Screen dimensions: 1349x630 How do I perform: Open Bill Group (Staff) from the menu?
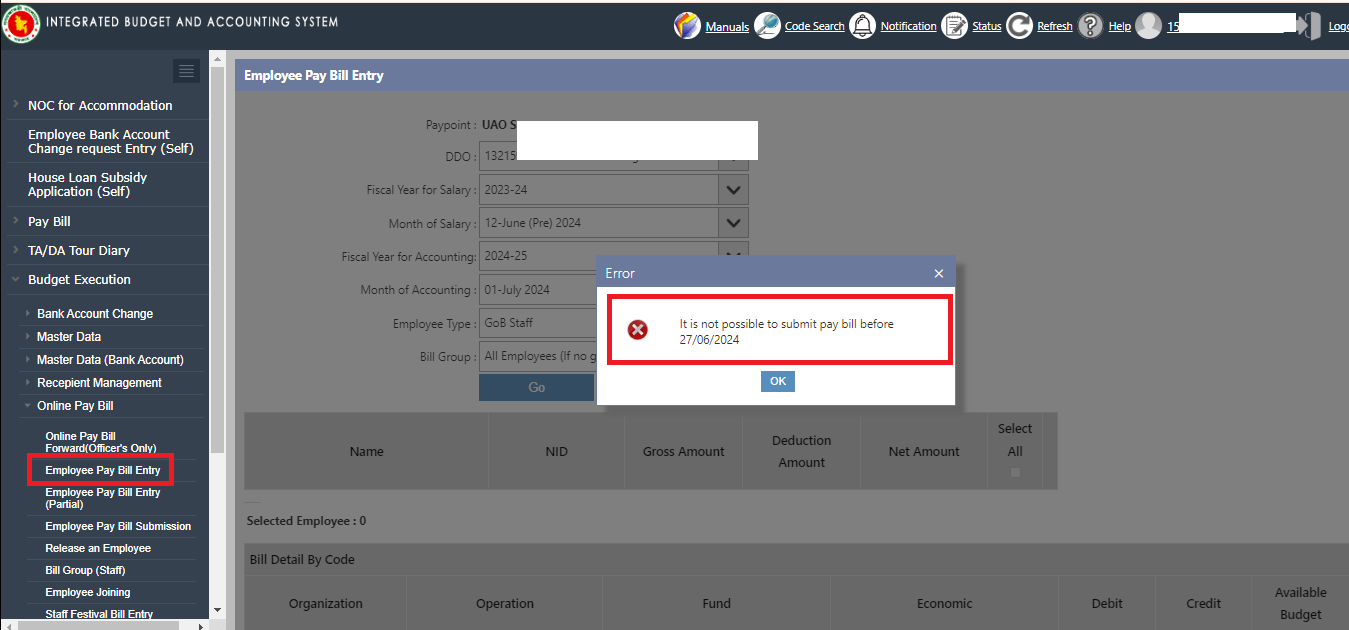coord(86,570)
